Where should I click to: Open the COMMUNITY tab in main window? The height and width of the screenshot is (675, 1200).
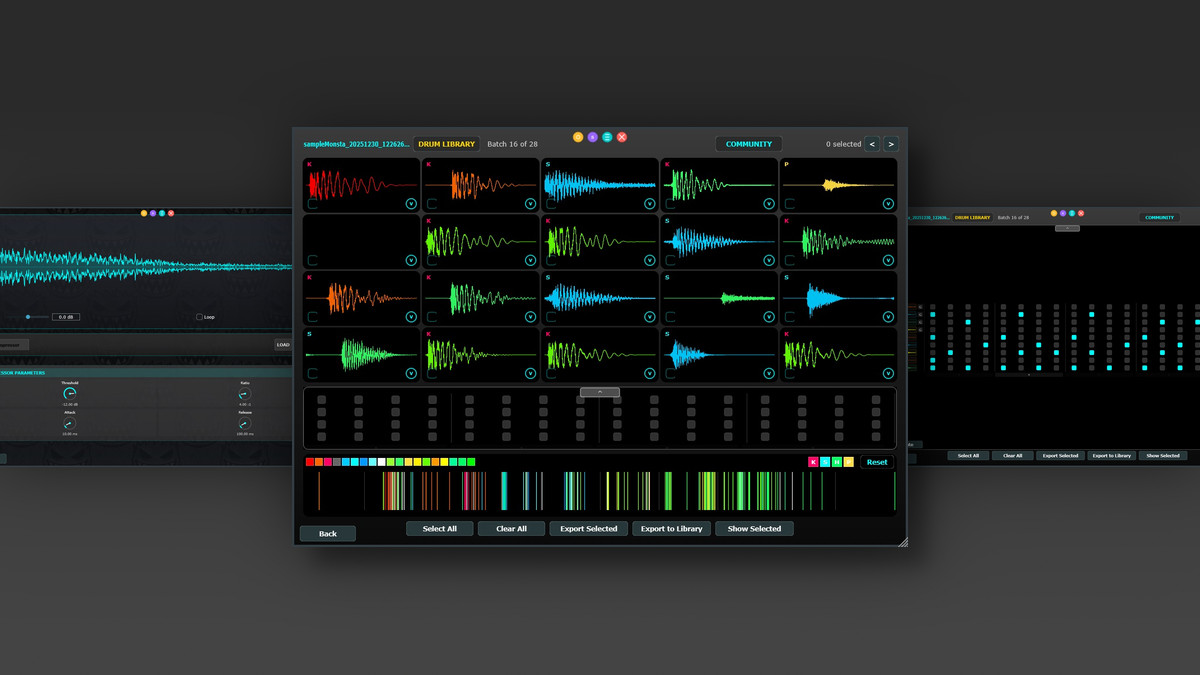[x=749, y=144]
